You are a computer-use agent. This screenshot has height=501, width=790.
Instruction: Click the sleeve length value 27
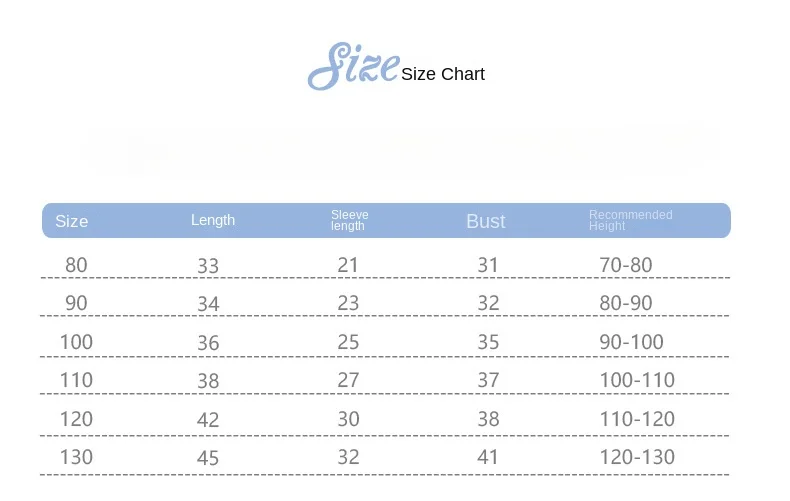coord(348,380)
